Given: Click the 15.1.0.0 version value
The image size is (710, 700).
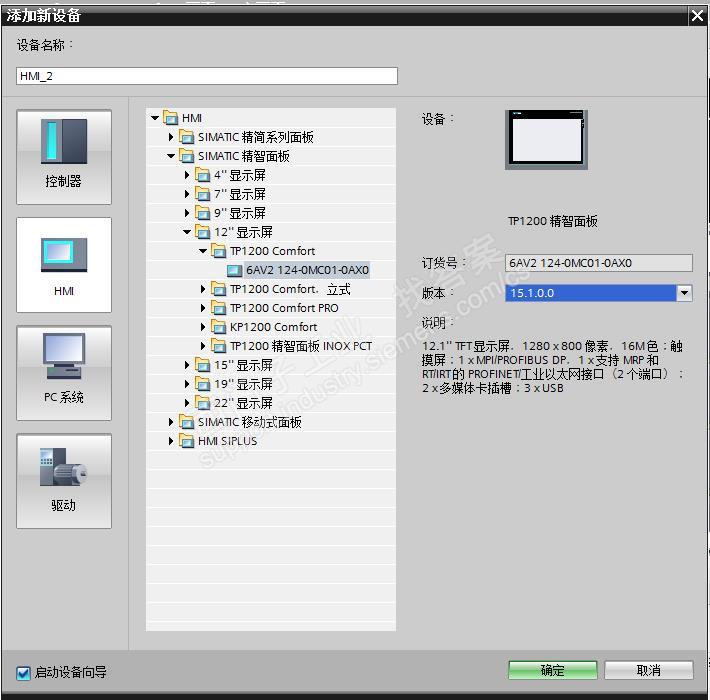Looking at the screenshot, I should point(532,293).
